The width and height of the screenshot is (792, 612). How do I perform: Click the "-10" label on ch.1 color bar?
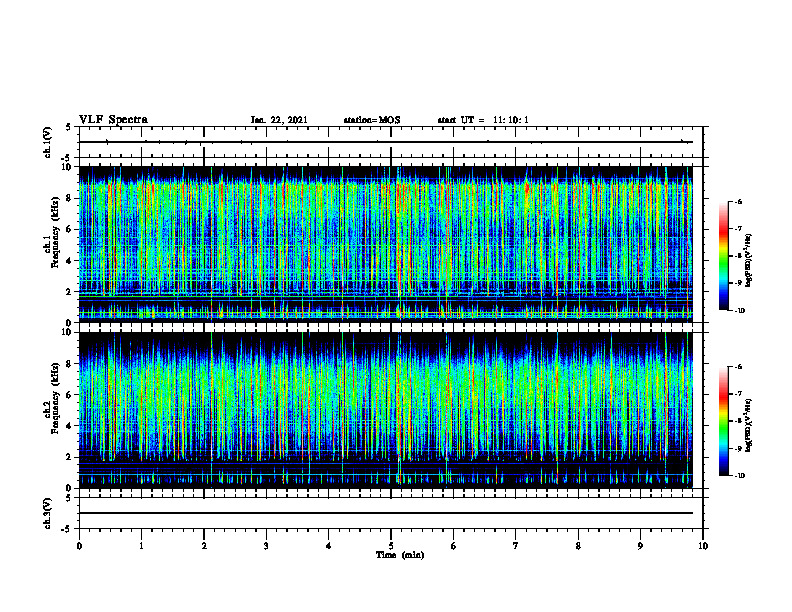(x=740, y=311)
